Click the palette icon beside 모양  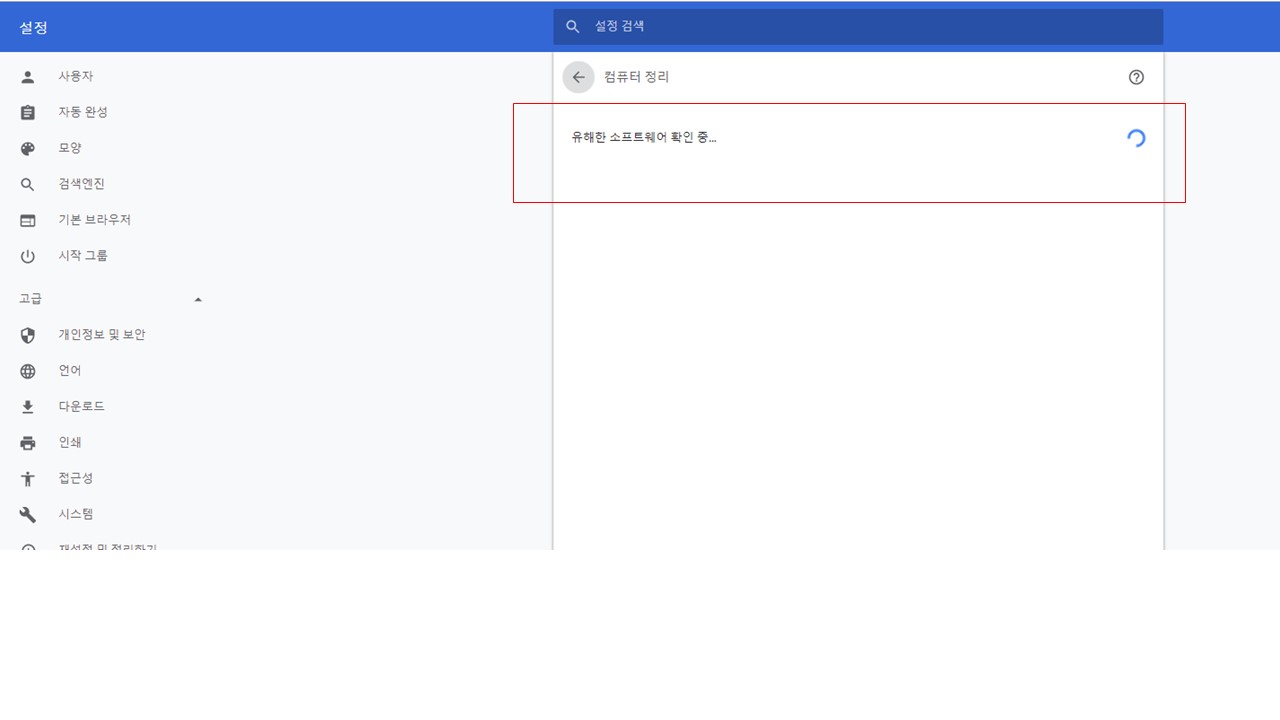pyautogui.click(x=28, y=149)
